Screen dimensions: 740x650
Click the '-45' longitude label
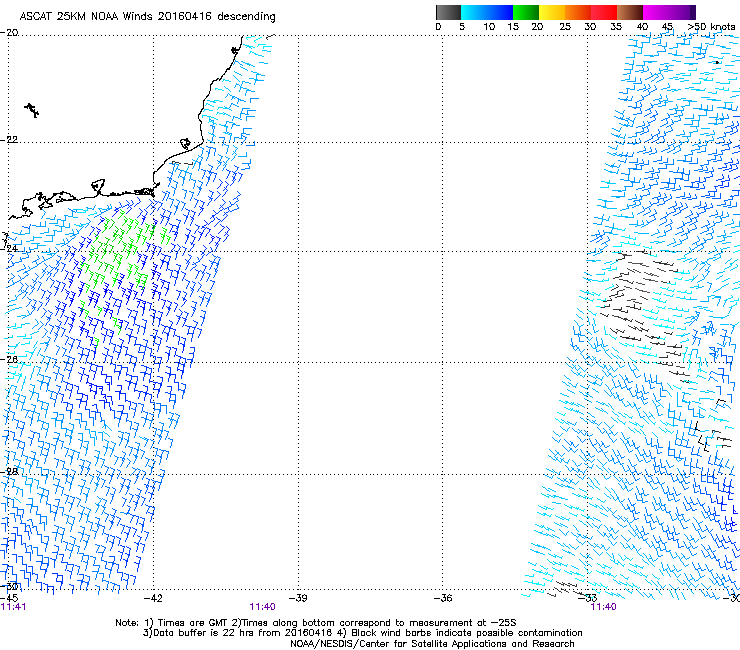[x=9, y=598]
